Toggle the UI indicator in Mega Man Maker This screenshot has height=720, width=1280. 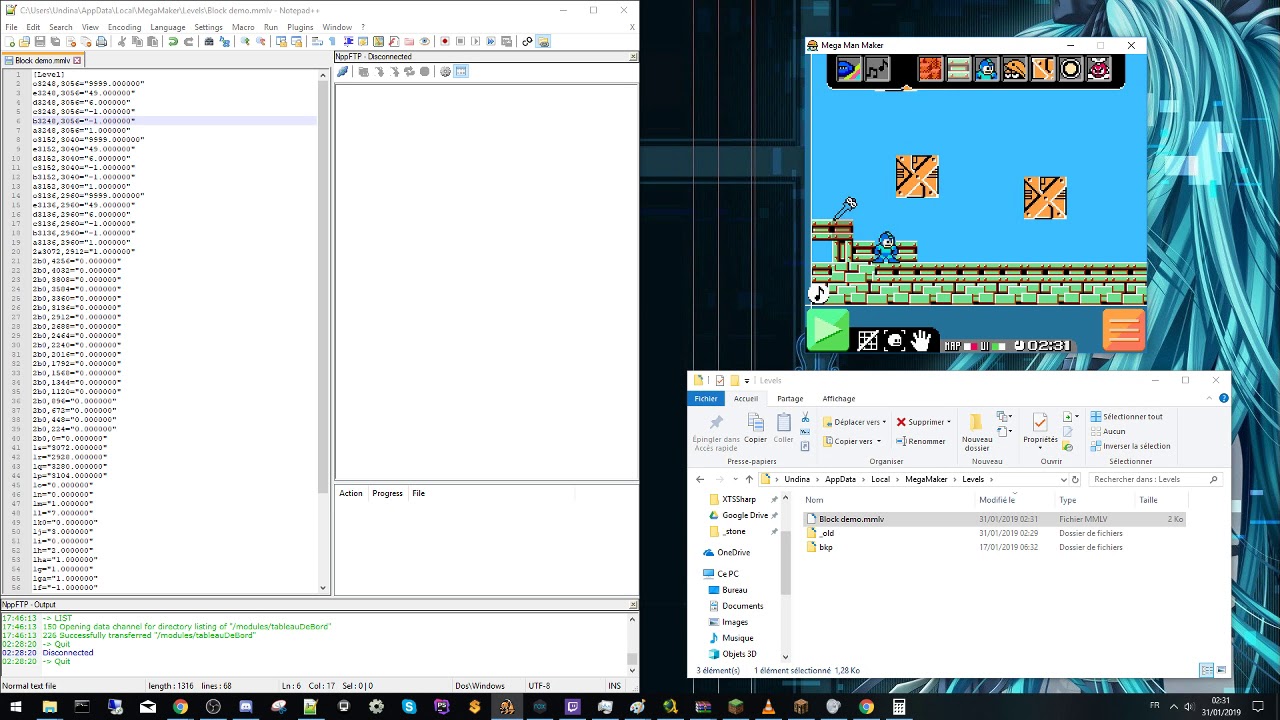tap(991, 346)
